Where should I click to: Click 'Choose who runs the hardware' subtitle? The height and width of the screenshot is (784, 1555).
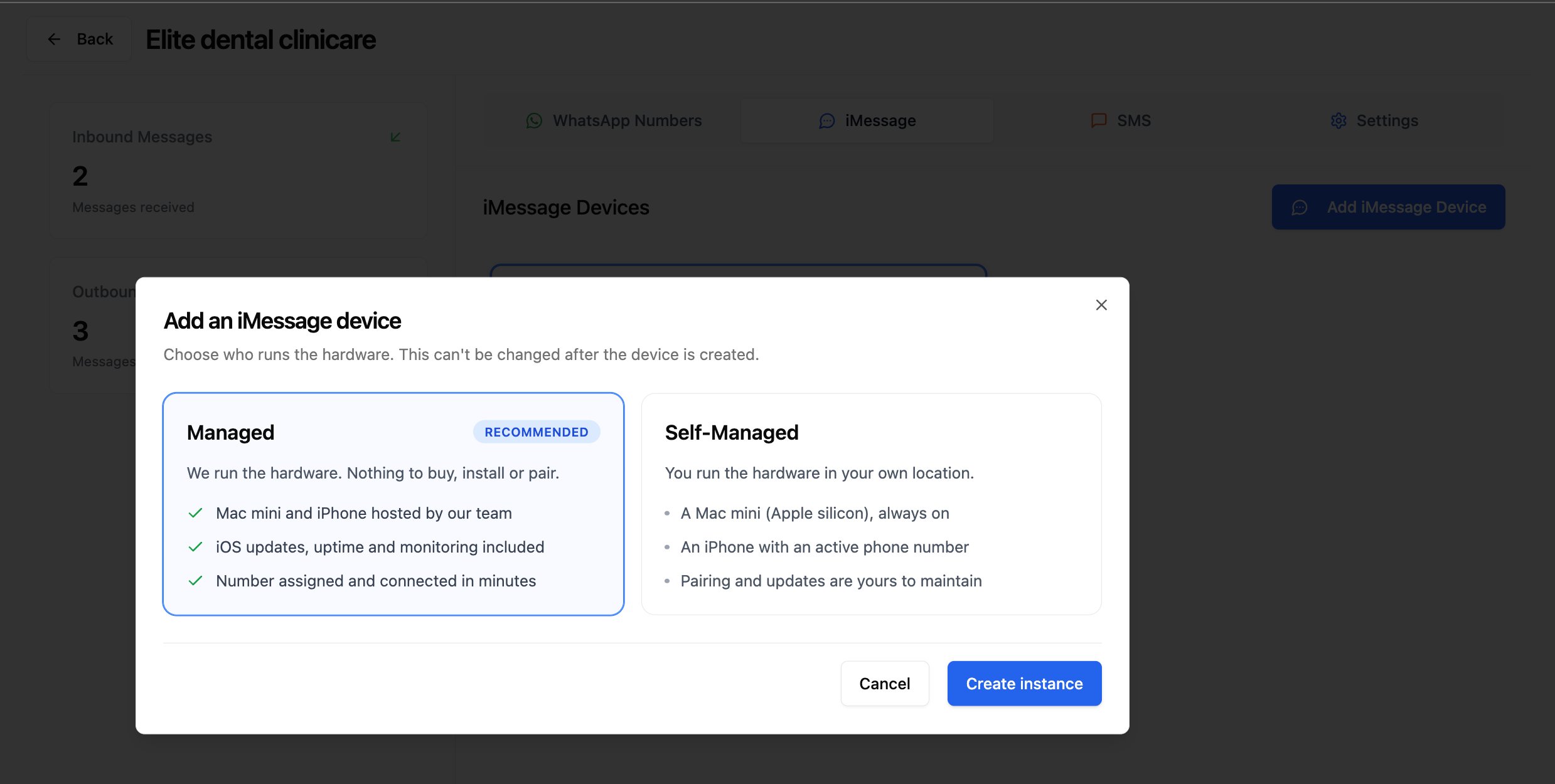(x=461, y=354)
